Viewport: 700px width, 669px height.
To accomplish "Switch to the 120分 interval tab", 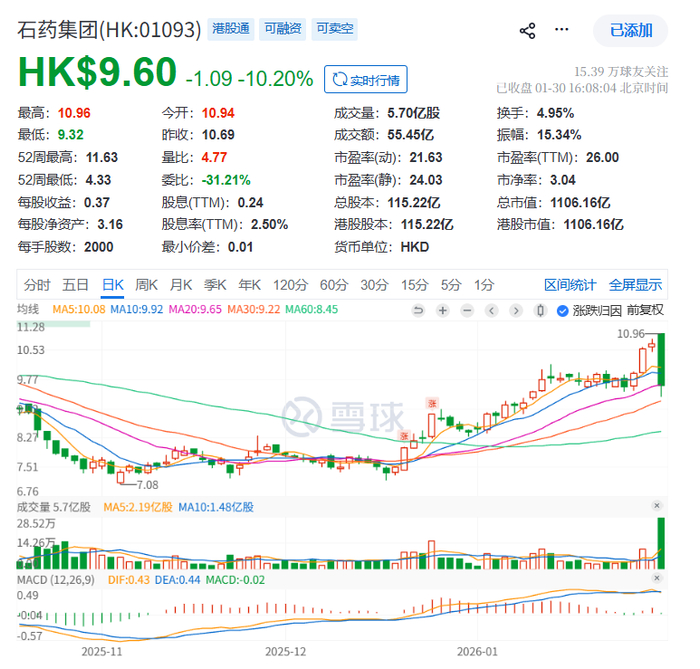I will click(x=291, y=285).
